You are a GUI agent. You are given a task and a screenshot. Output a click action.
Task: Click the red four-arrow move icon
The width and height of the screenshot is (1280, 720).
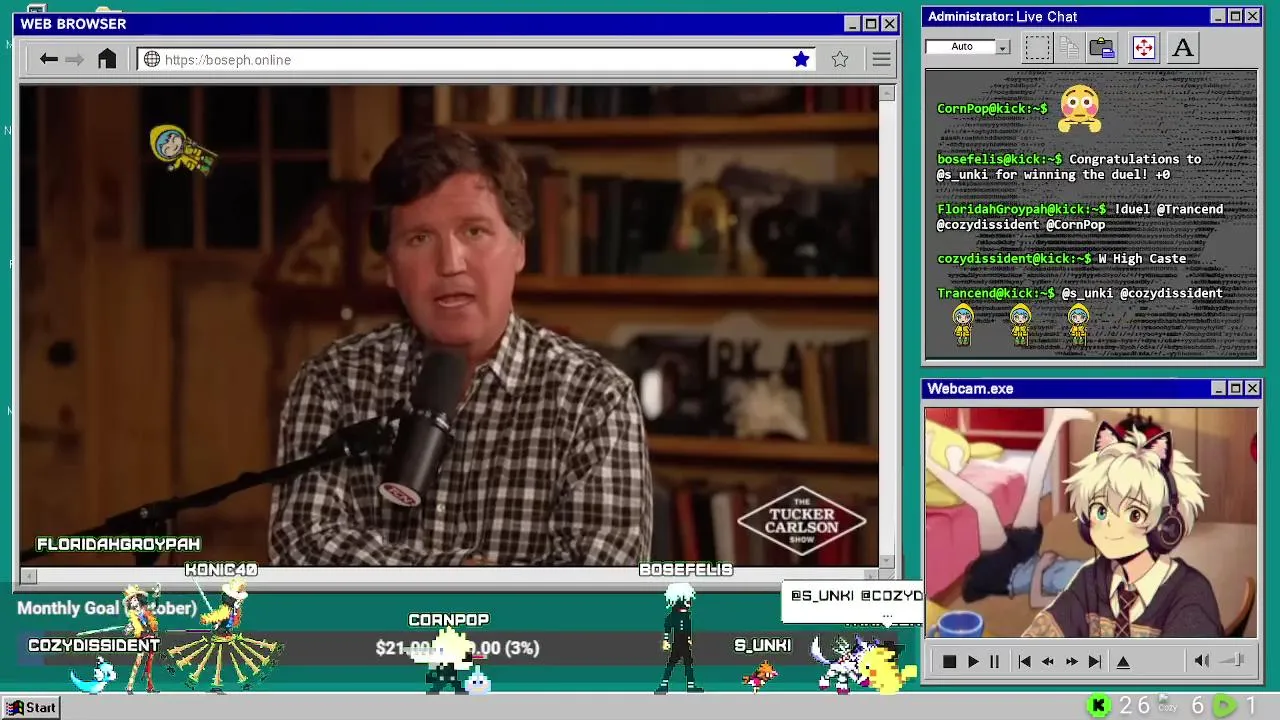[1144, 47]
